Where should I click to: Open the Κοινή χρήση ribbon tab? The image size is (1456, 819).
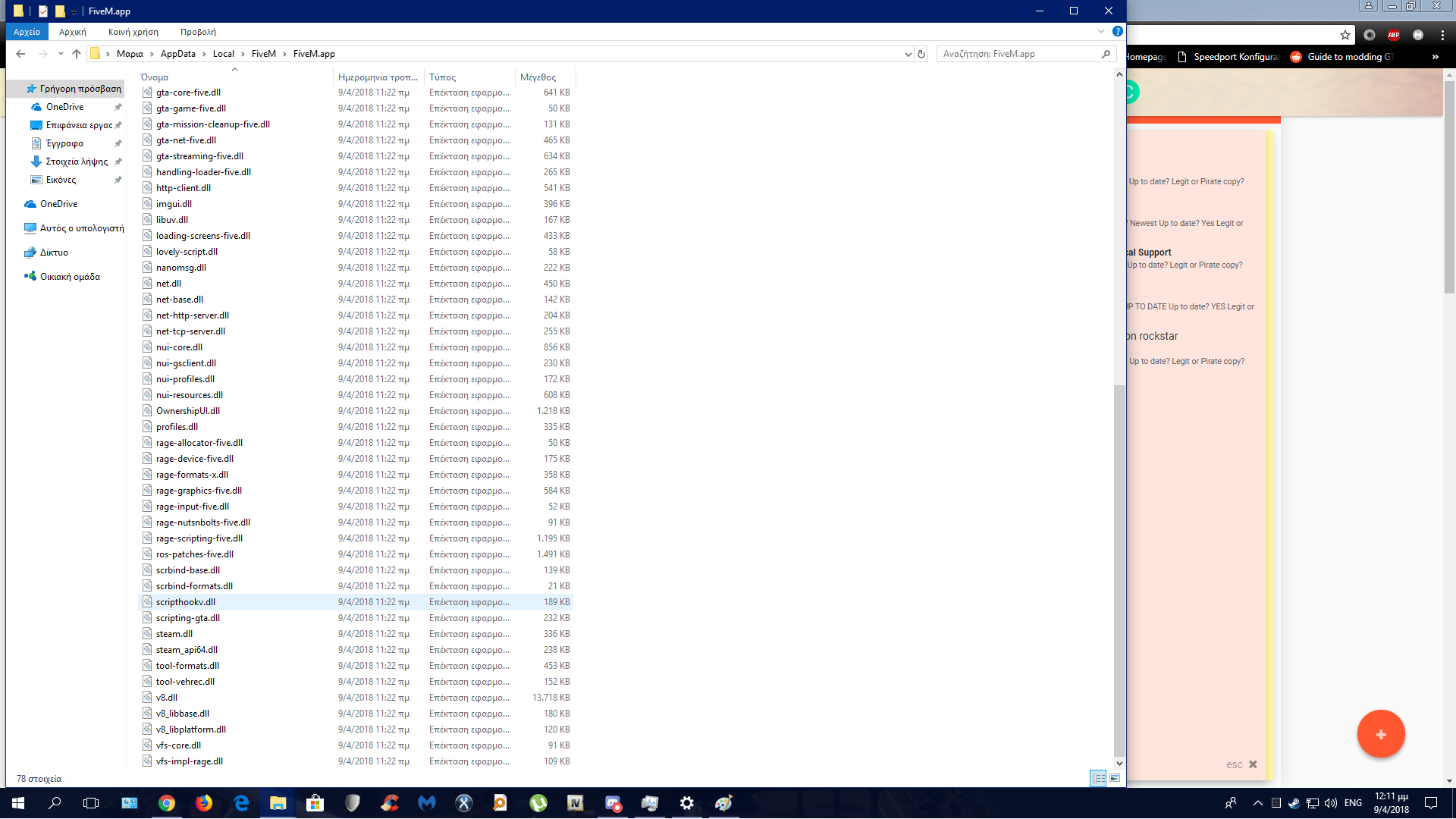pos(133,32)
